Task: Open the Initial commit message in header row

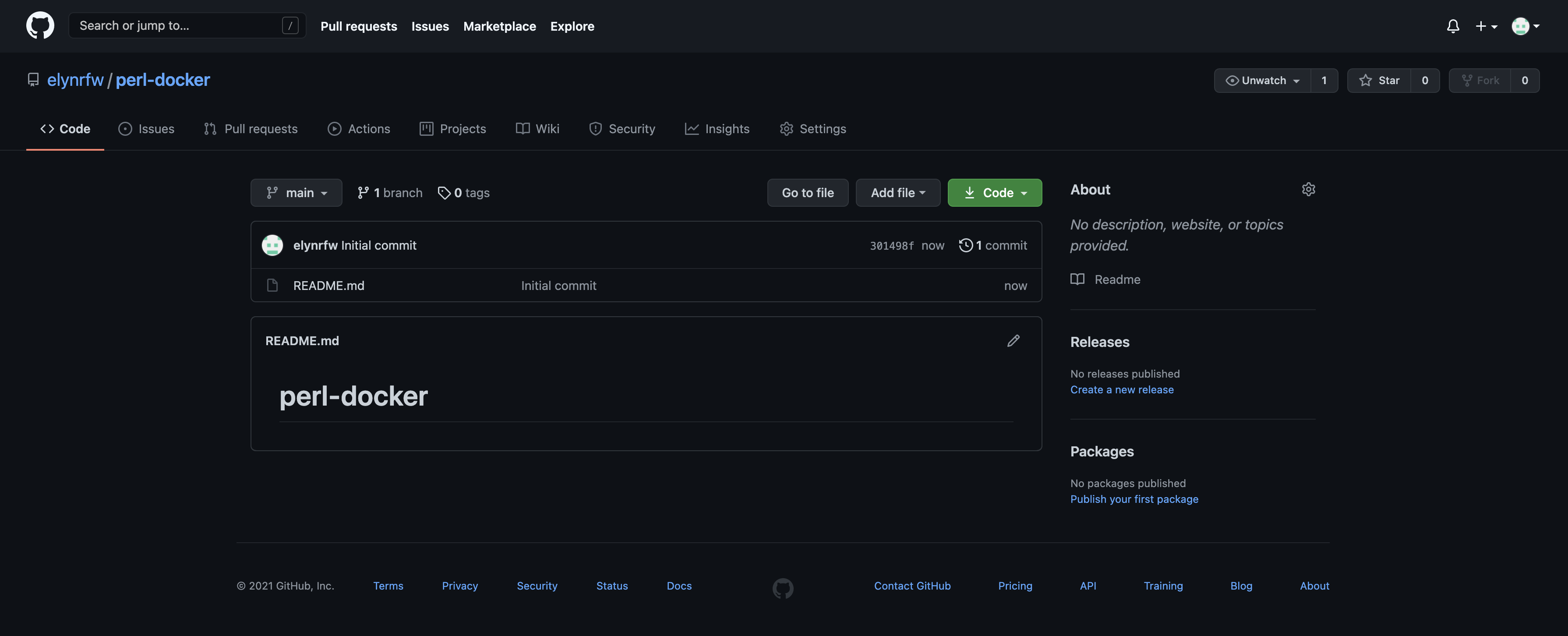Action: tap(378, 245)
